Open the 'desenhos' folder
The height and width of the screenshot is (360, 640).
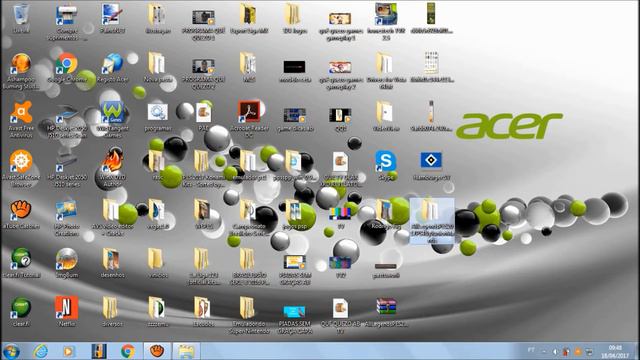(x=112, y=260)
